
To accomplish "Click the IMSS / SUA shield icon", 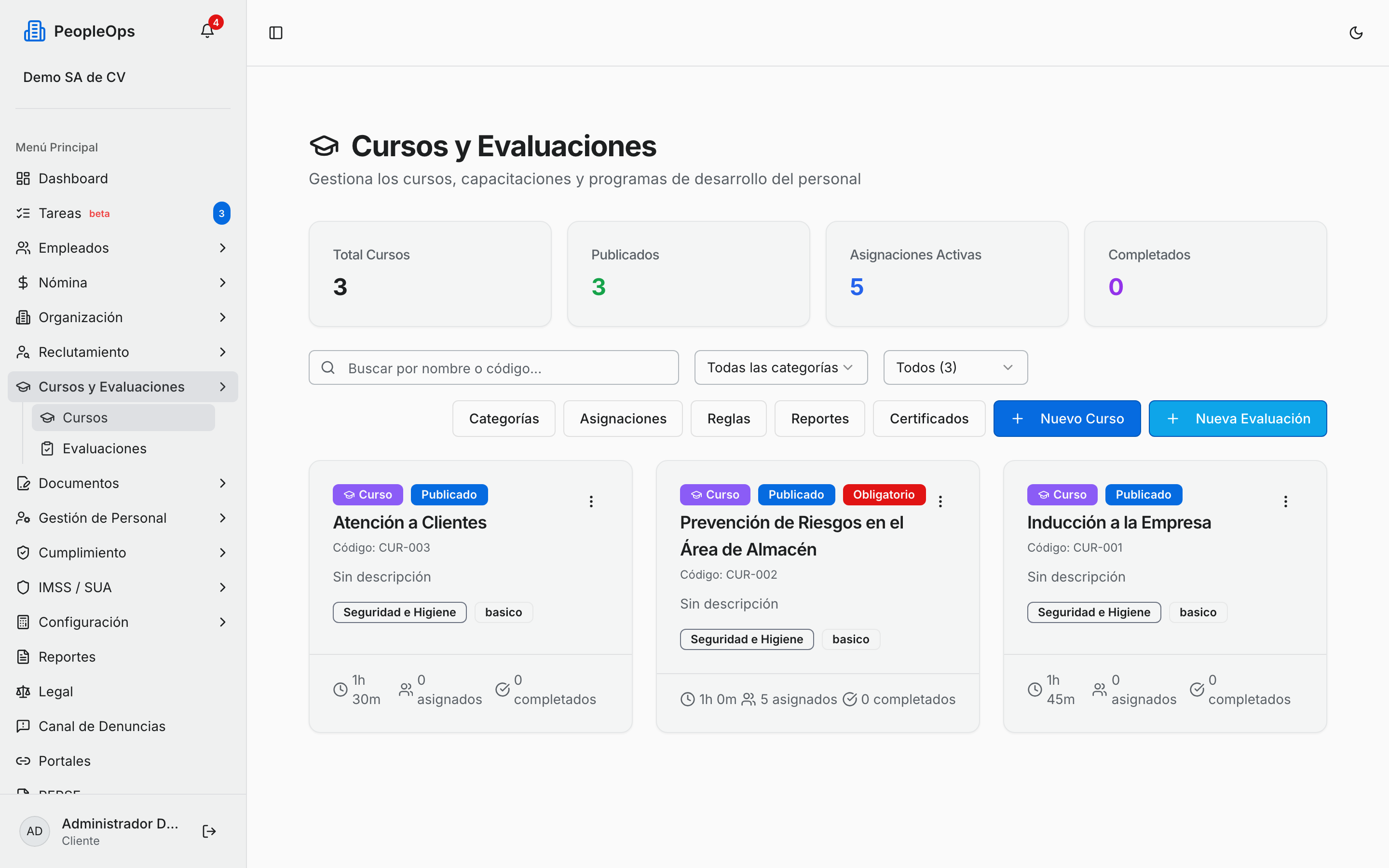I will 23,587.
